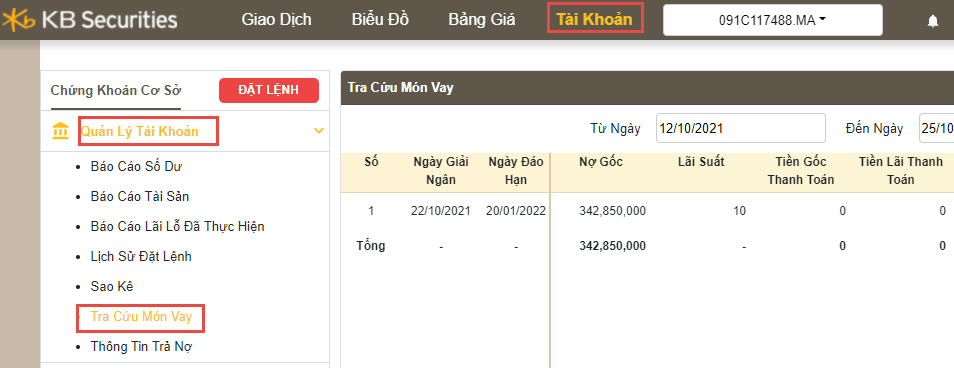Click the Đến Ngày date field
The height and width of the screenshot is (368, 954).
[x=936, y=128]
